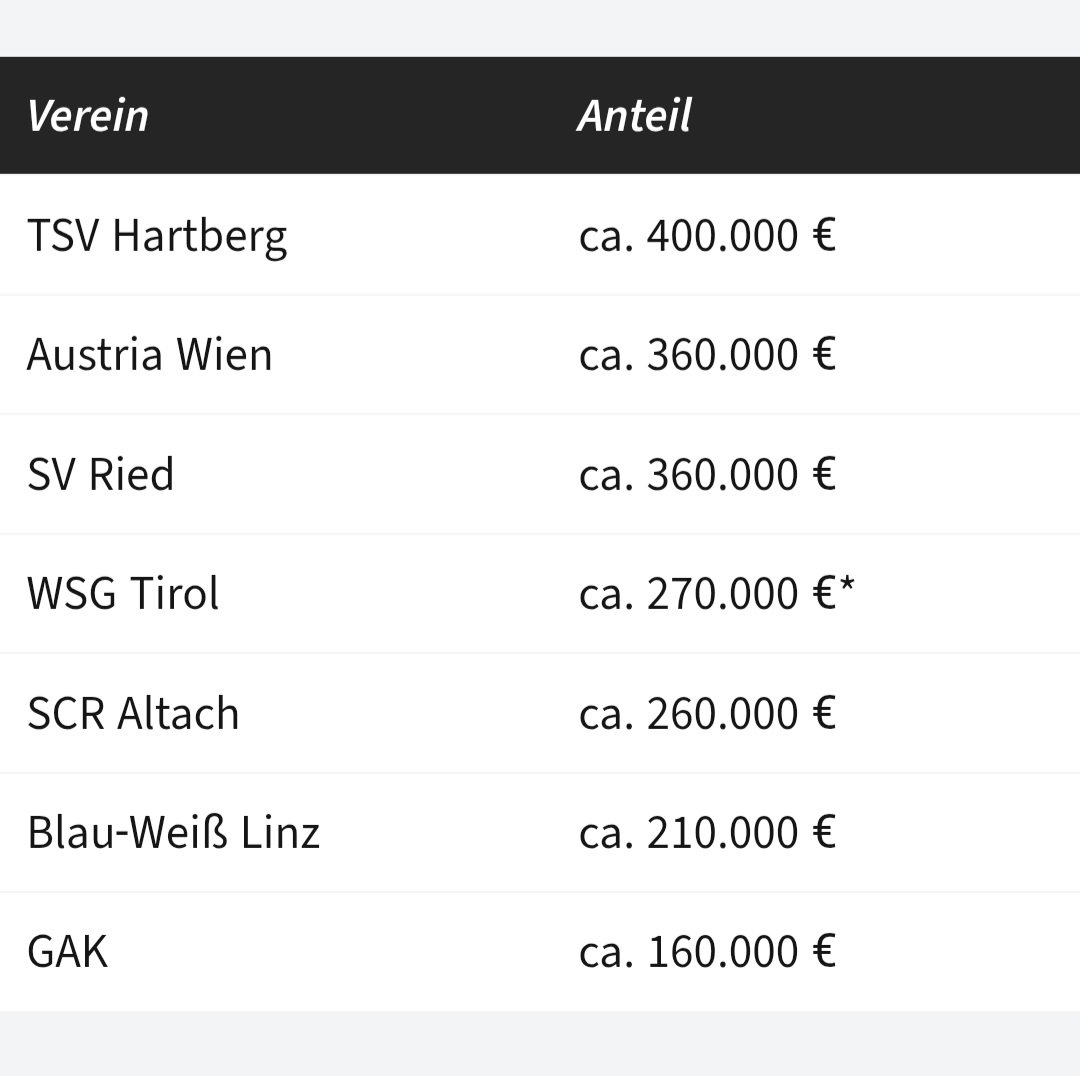The height and width of the screenshot is (1076, 1080).
Task: Select the Austria Wien club name
Action: pos(149,355)
